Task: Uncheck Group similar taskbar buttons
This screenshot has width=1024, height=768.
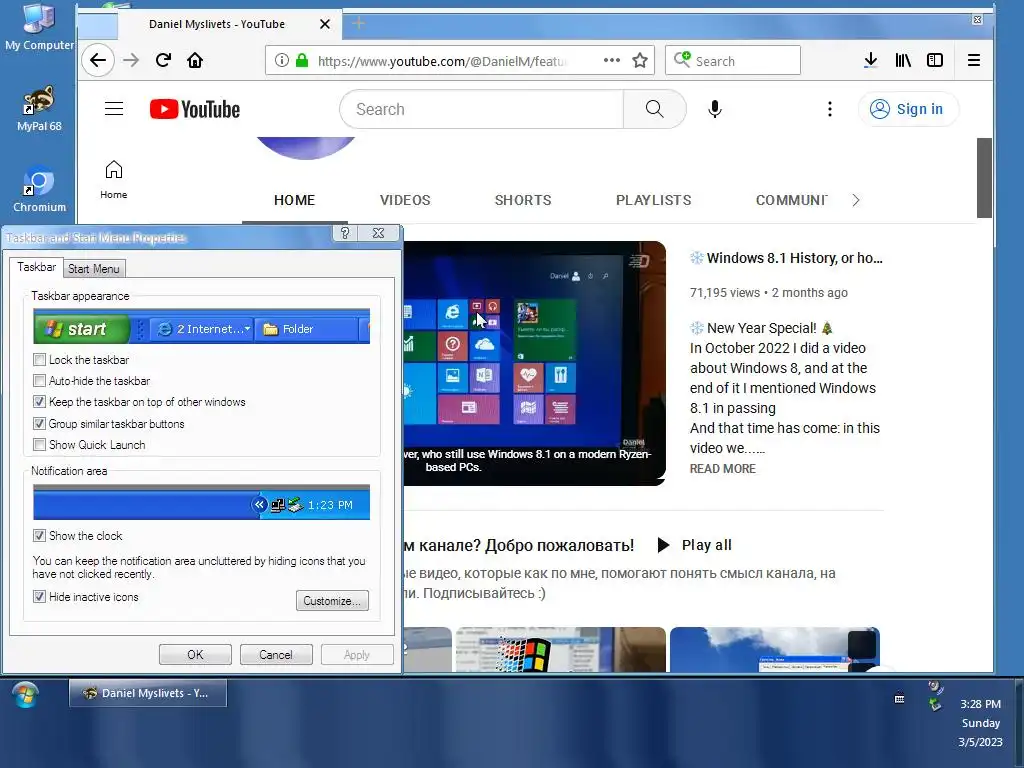Action: coord(39,424)
